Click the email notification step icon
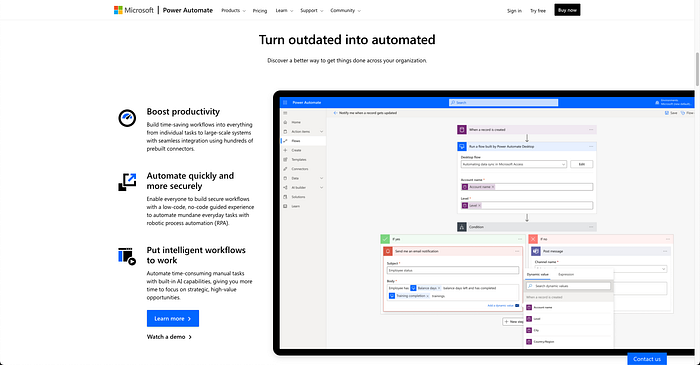Screen dimensions: 700x365 point(388,251)
